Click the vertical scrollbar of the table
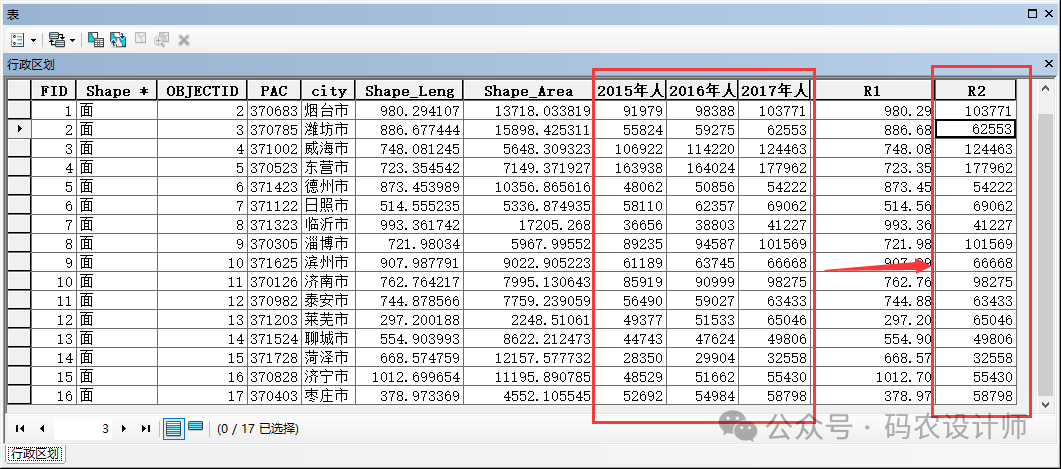1061x469 pixels. [x=1045, y=250]
